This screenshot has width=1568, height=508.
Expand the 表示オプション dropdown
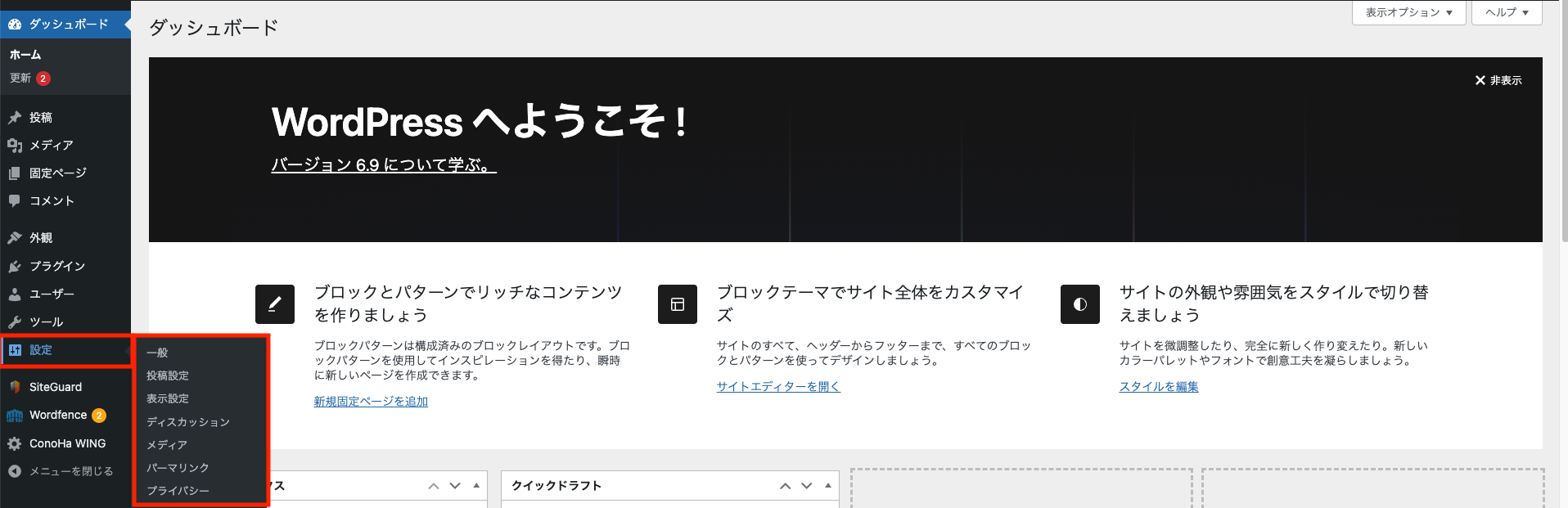[x=1408, y=12]
